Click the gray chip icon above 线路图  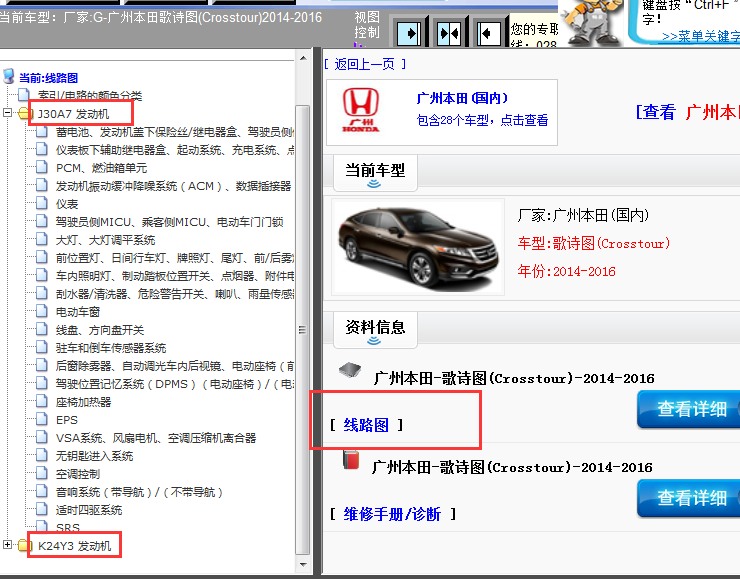click(x=350, y=370)
